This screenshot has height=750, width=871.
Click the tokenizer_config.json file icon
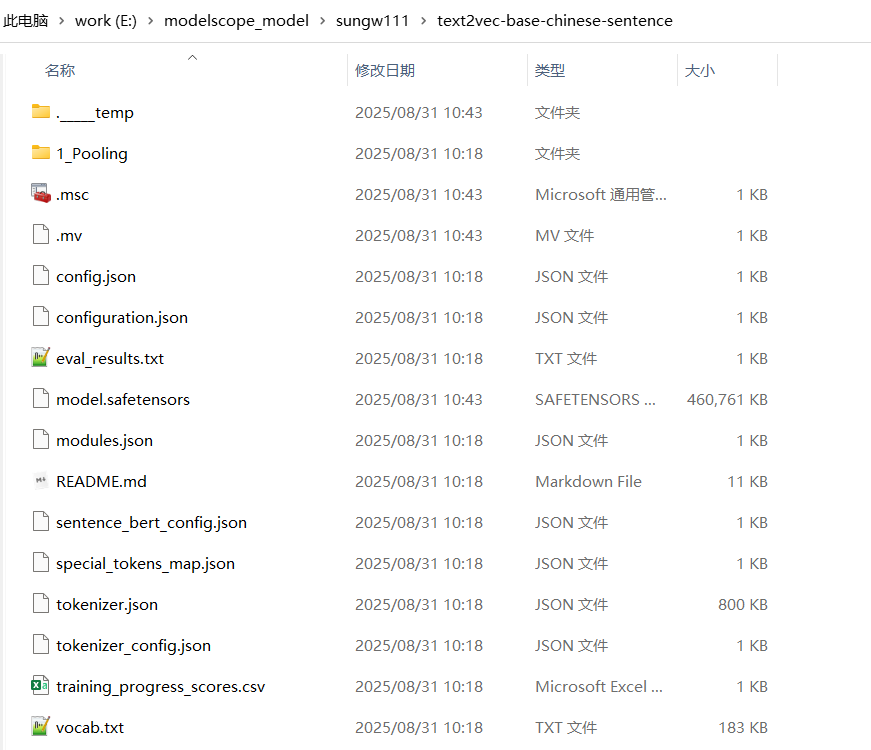[41, 644]
